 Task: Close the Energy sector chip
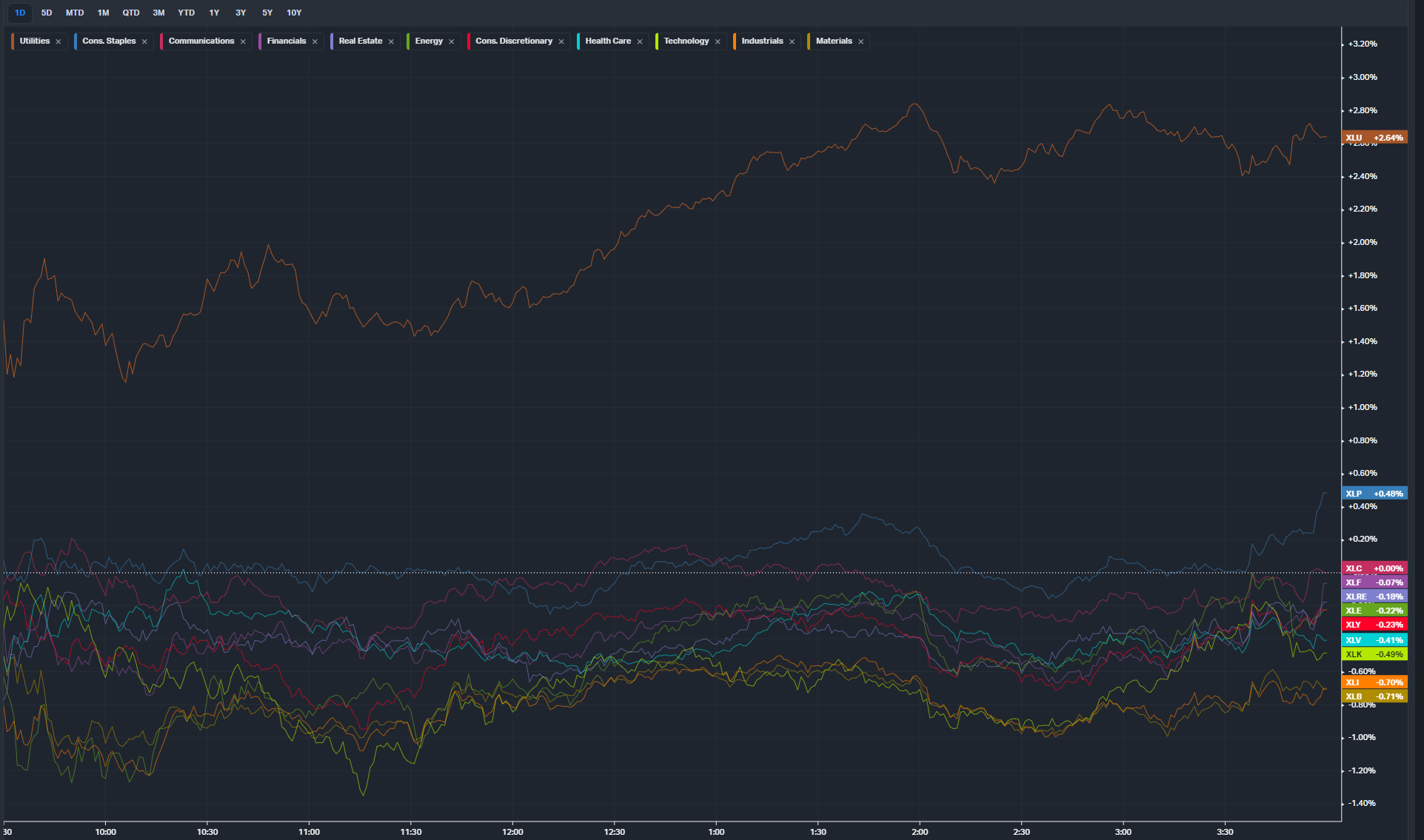pos(452,41)
